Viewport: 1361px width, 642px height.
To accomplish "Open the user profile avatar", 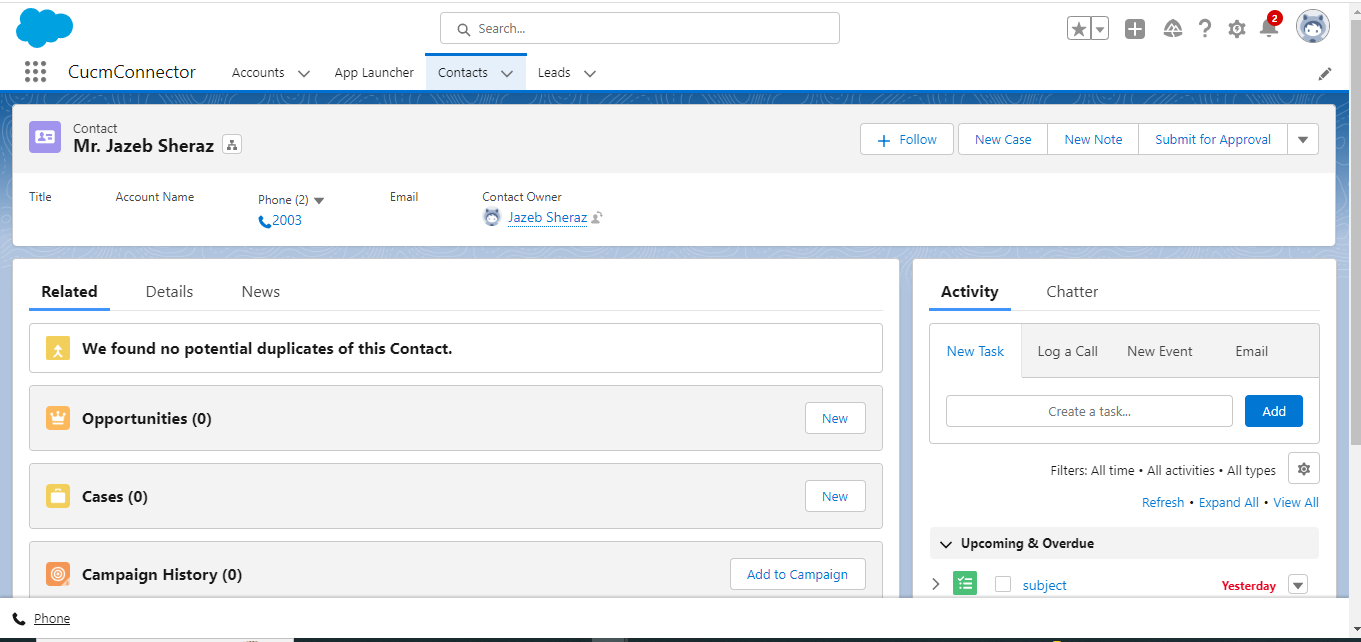I will point(1312,28).
